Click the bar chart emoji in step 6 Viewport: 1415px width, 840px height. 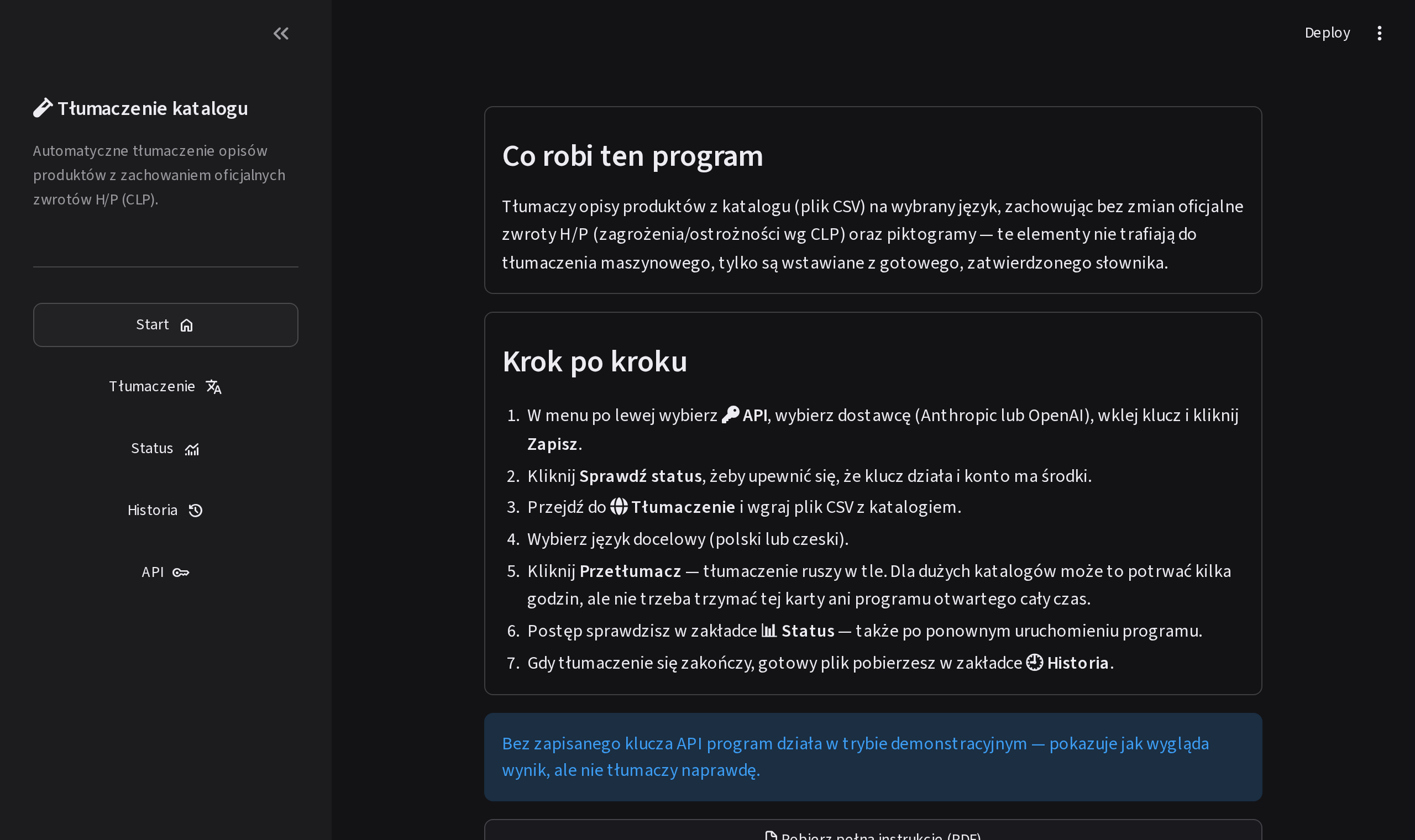(x=769, y=630)
